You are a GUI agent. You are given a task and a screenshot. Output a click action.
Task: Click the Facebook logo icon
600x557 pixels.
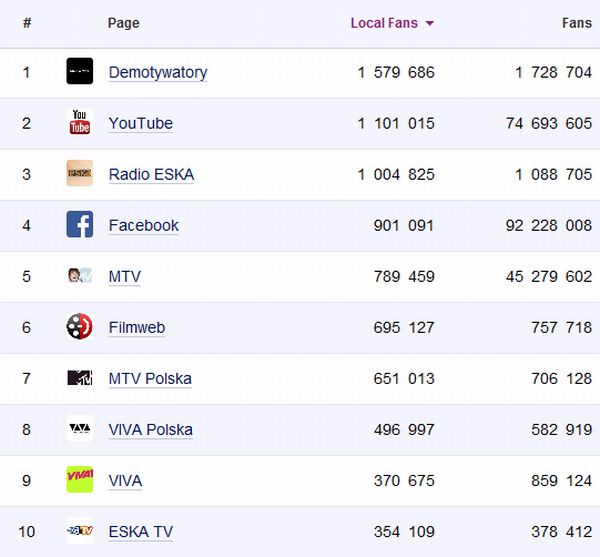pos(80,224)
